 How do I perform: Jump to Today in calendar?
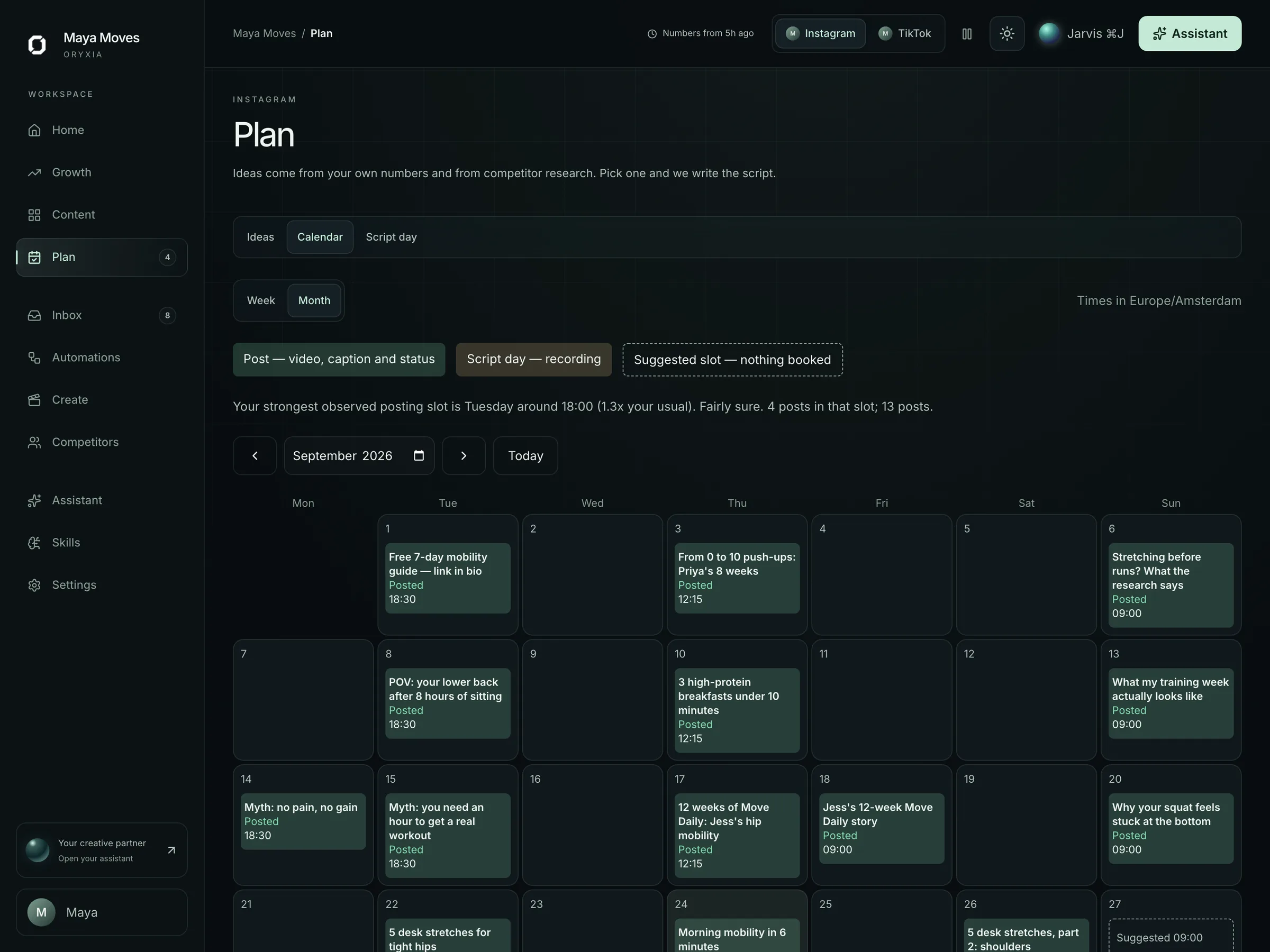(x=525, y=455)
